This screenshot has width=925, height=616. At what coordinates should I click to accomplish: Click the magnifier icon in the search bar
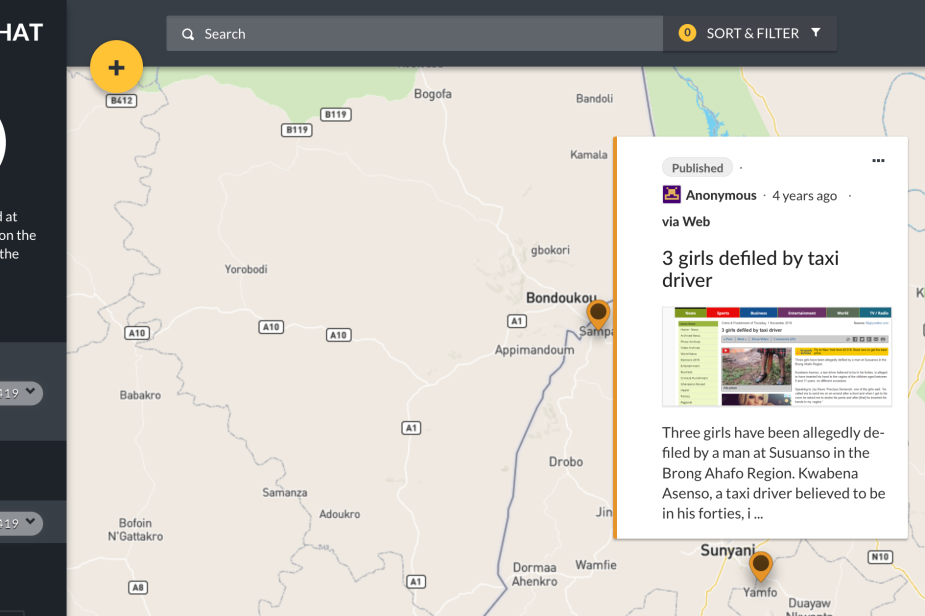pyautogui.click(x=188, y=34)
